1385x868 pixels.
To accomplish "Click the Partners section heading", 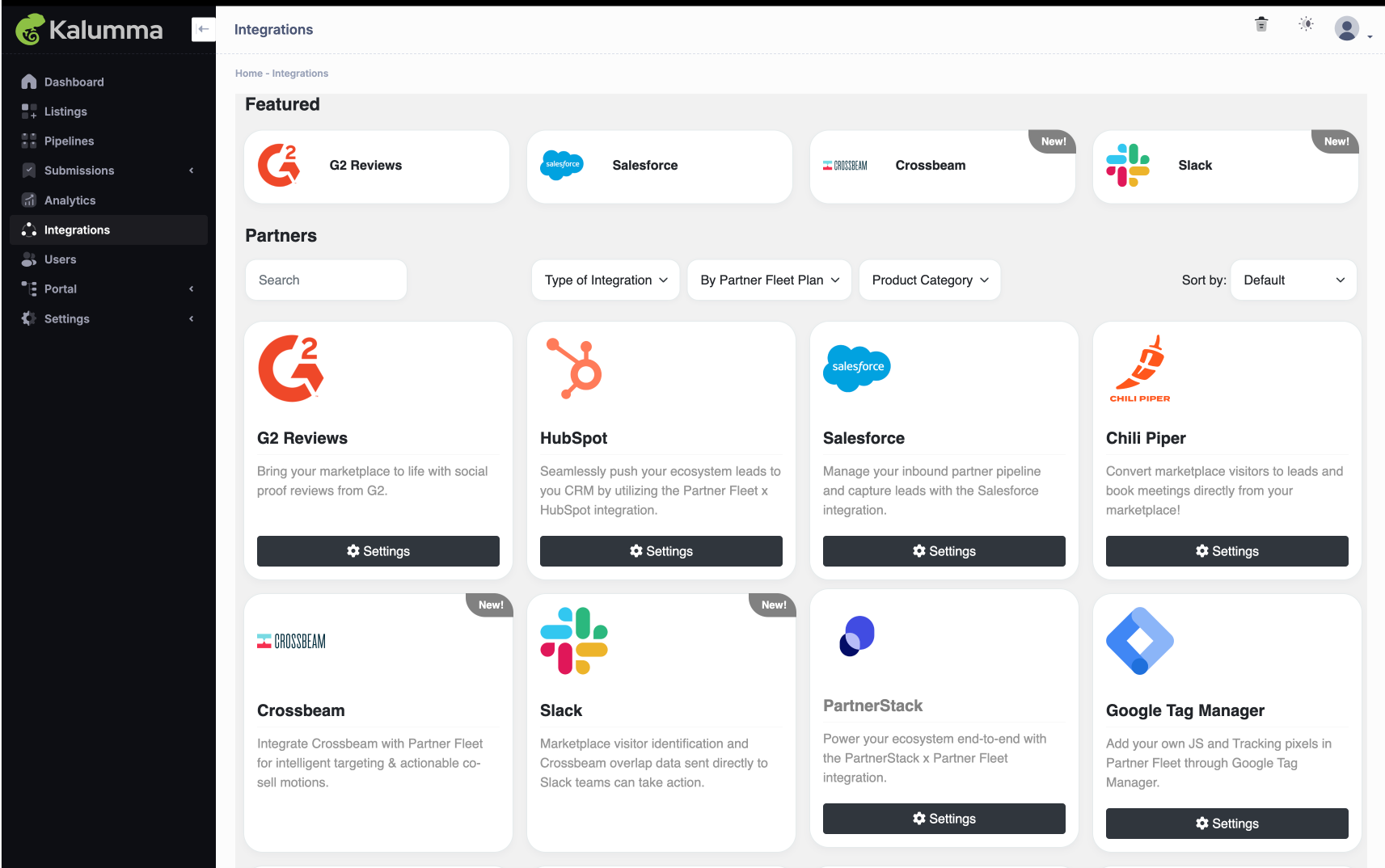I will click(x=281, y=236).
